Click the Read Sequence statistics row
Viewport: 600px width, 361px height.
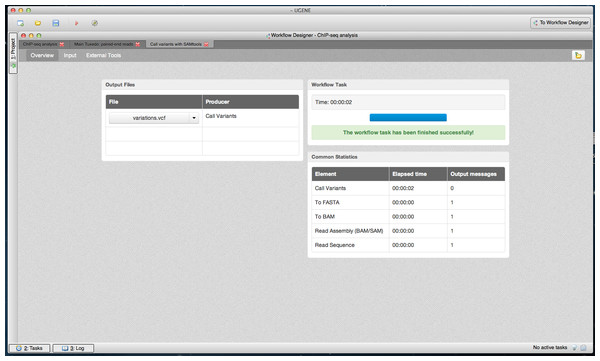[x=408, y=245]
